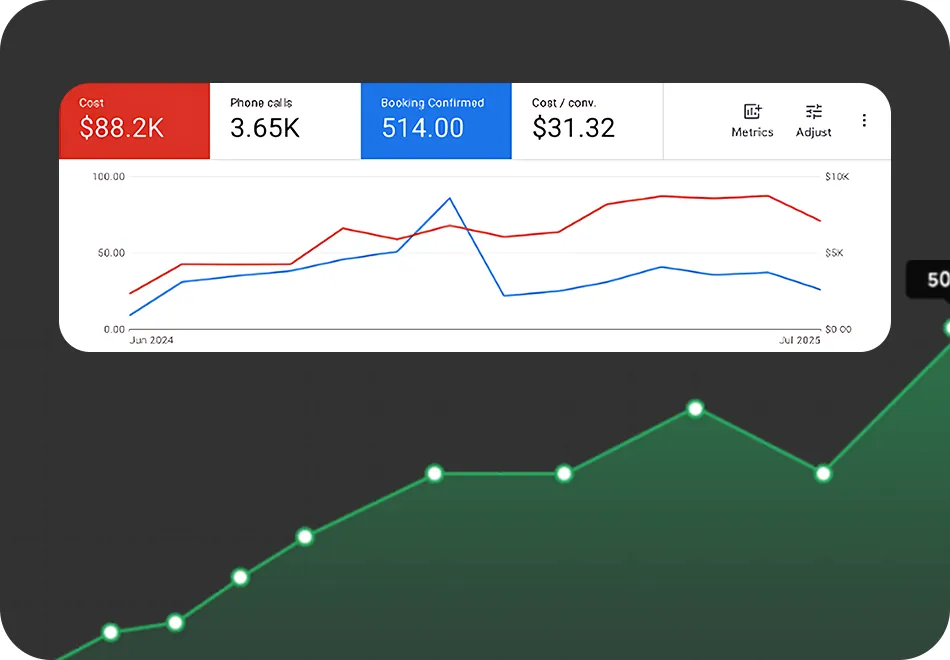Click the 50.00 left axis label
950x660 pixels.
(110, 253)
